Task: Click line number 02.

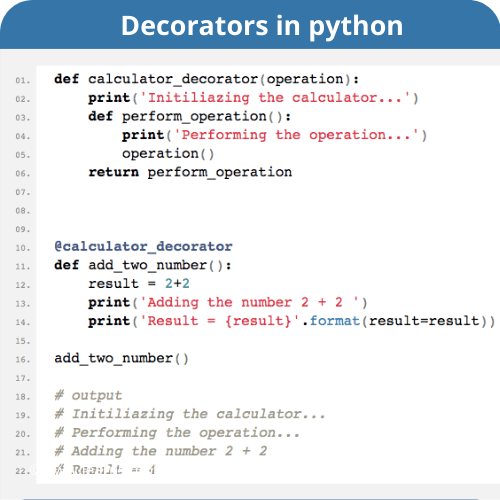Action: 23,99
